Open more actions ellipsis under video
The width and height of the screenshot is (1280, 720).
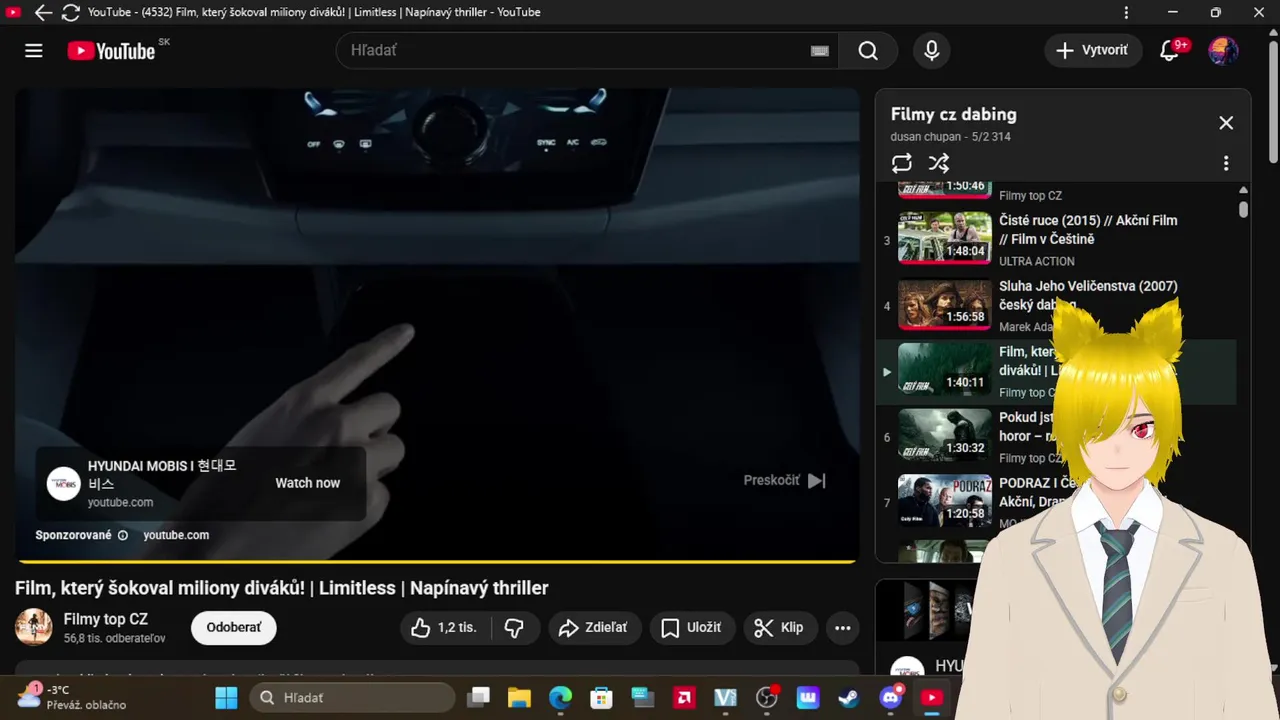point(843,628)
